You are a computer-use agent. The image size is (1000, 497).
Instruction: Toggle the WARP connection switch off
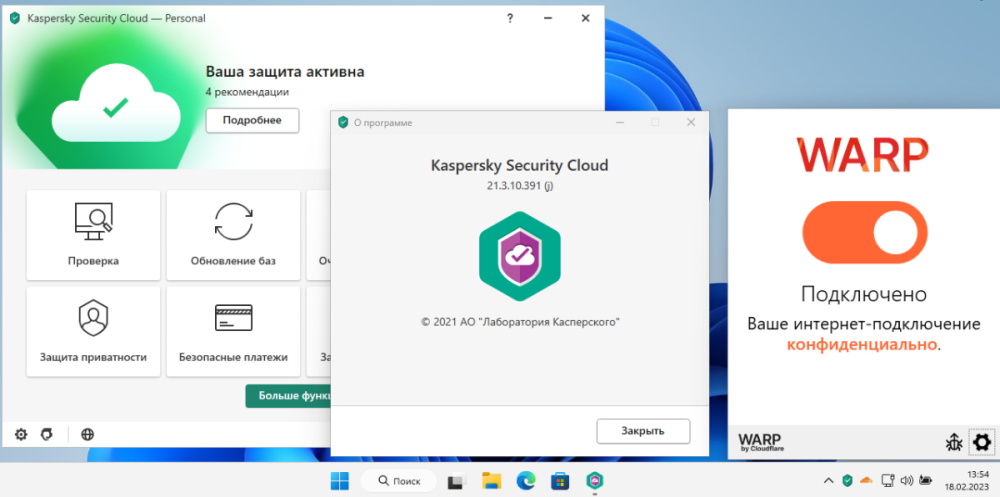864,233
